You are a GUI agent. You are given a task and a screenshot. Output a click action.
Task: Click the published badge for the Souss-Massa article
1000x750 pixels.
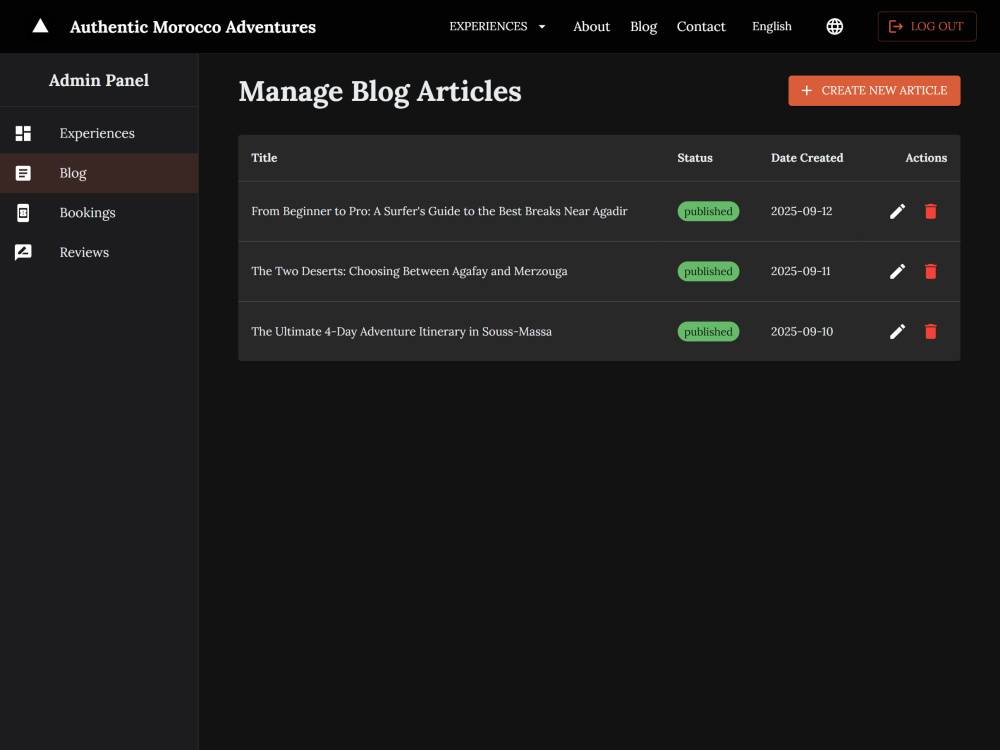(x=708, y=332)
